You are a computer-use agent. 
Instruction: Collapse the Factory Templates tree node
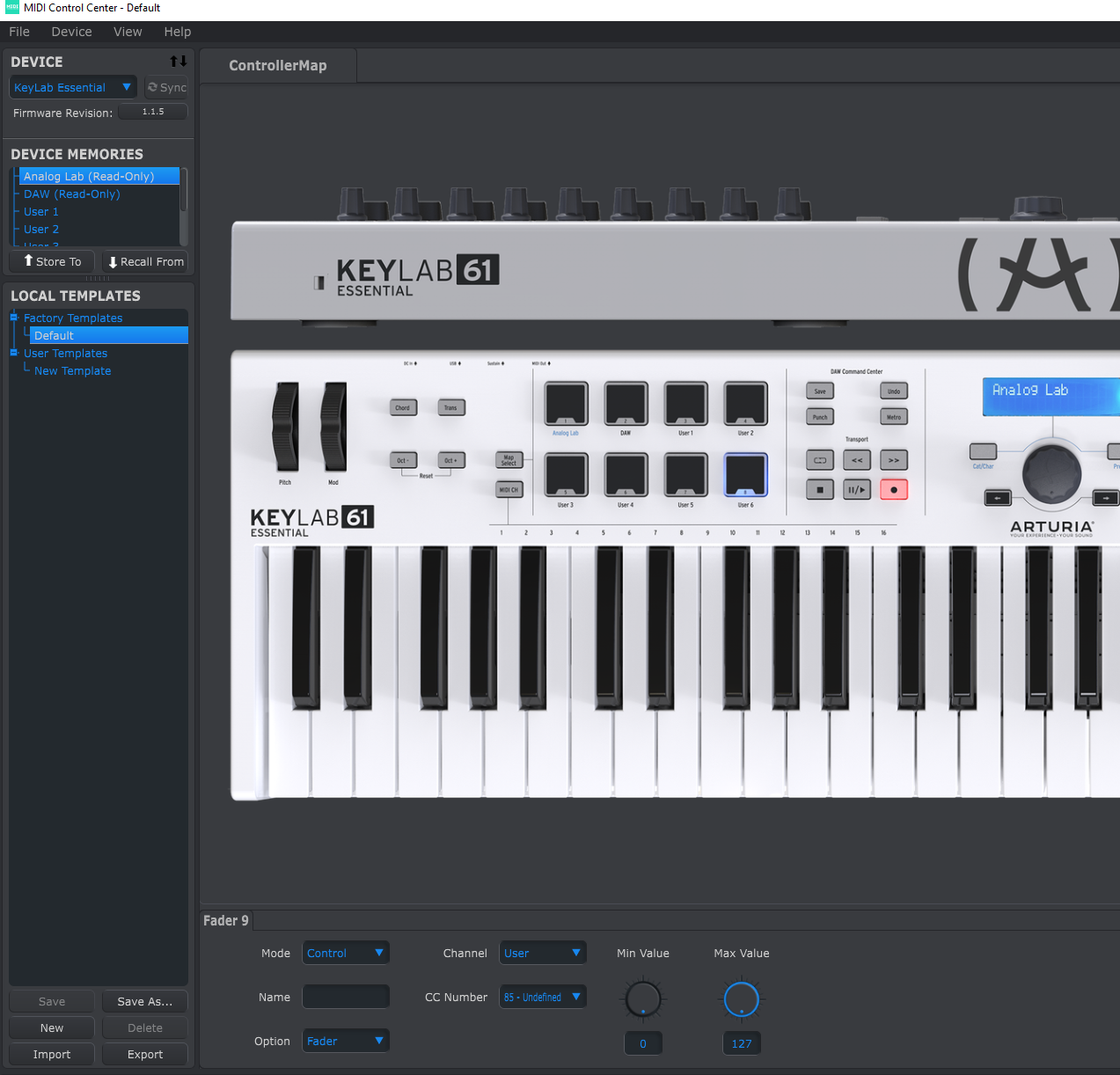[14, 318]
